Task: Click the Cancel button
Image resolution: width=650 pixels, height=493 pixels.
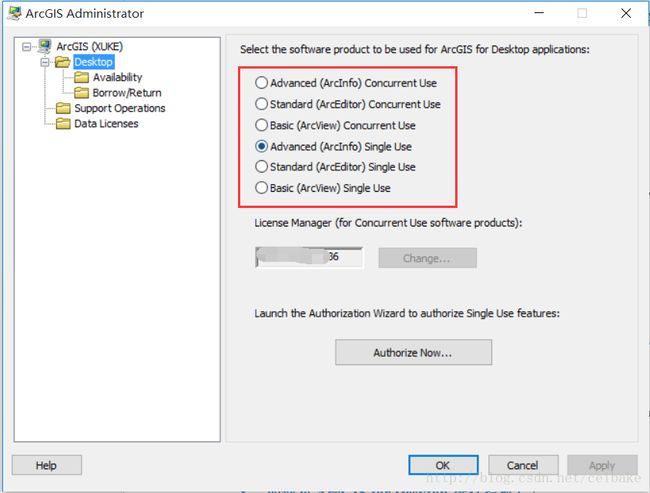Action: point(523,465)
